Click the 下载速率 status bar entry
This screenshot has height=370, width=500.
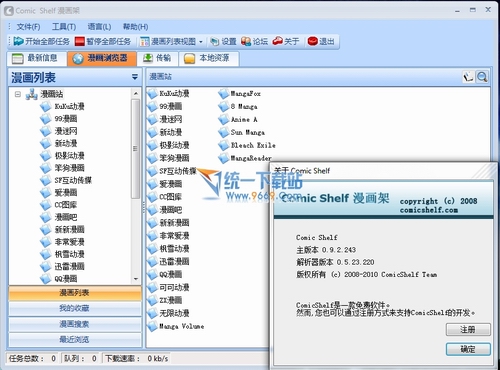136,359
